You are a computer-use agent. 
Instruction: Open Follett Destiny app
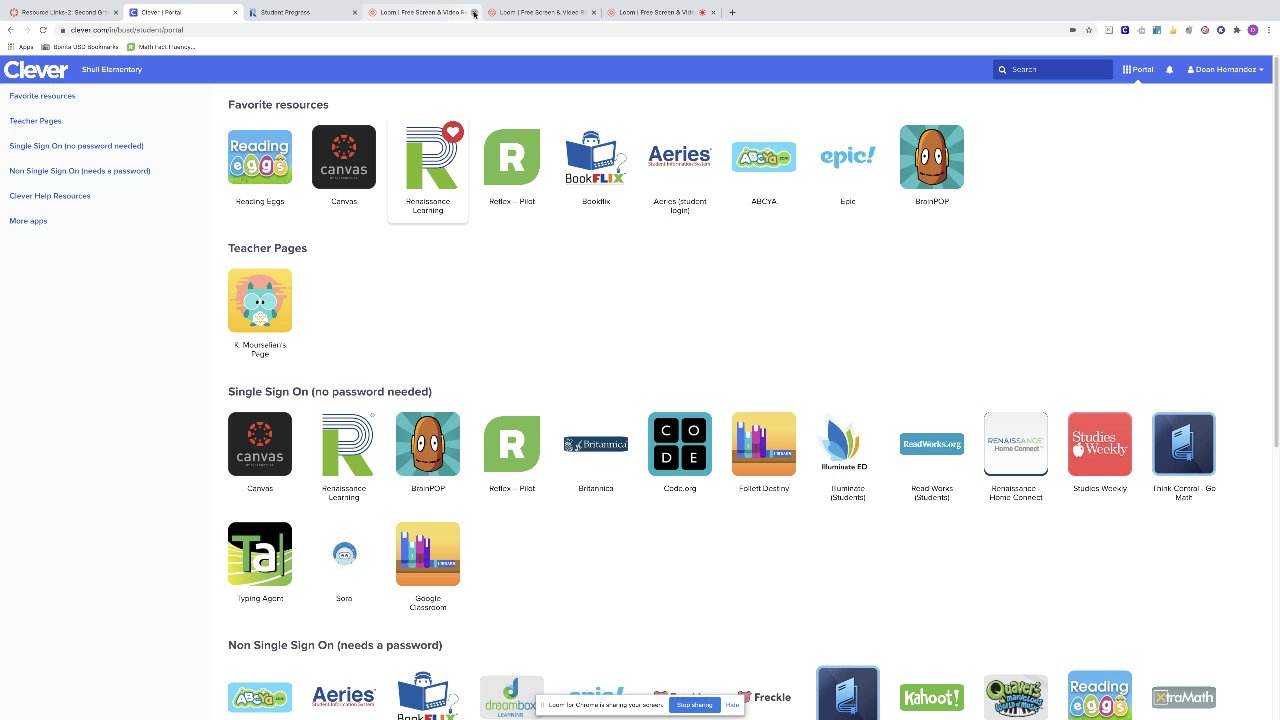tap(764, 444)
